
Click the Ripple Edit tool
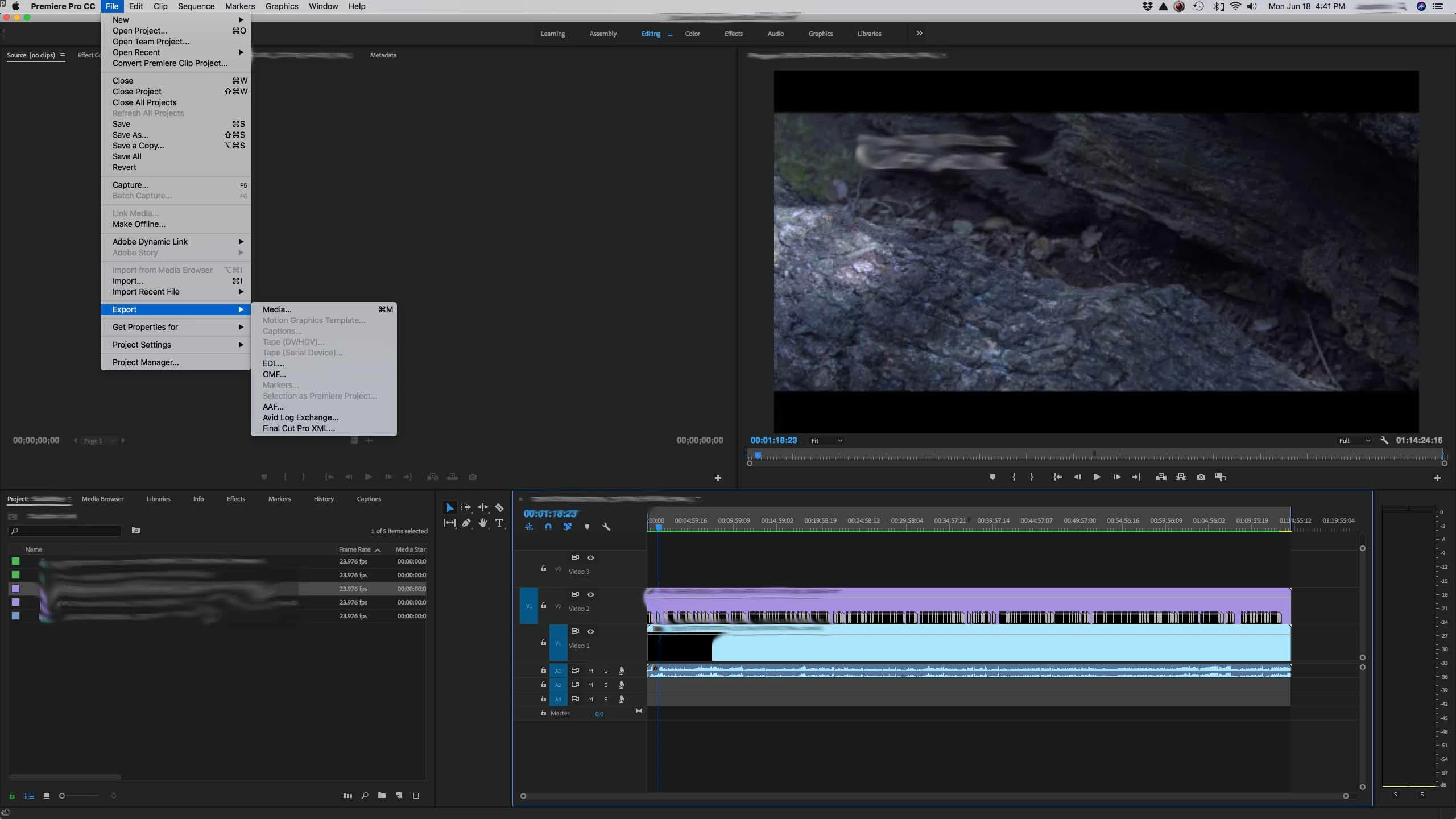[x=483, y=507]
